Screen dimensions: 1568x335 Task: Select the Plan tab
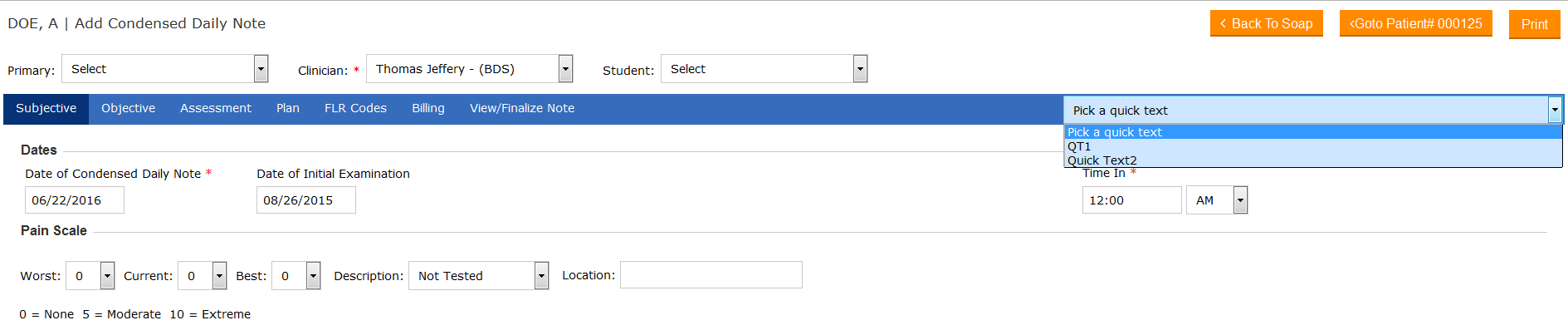[287, 108]
